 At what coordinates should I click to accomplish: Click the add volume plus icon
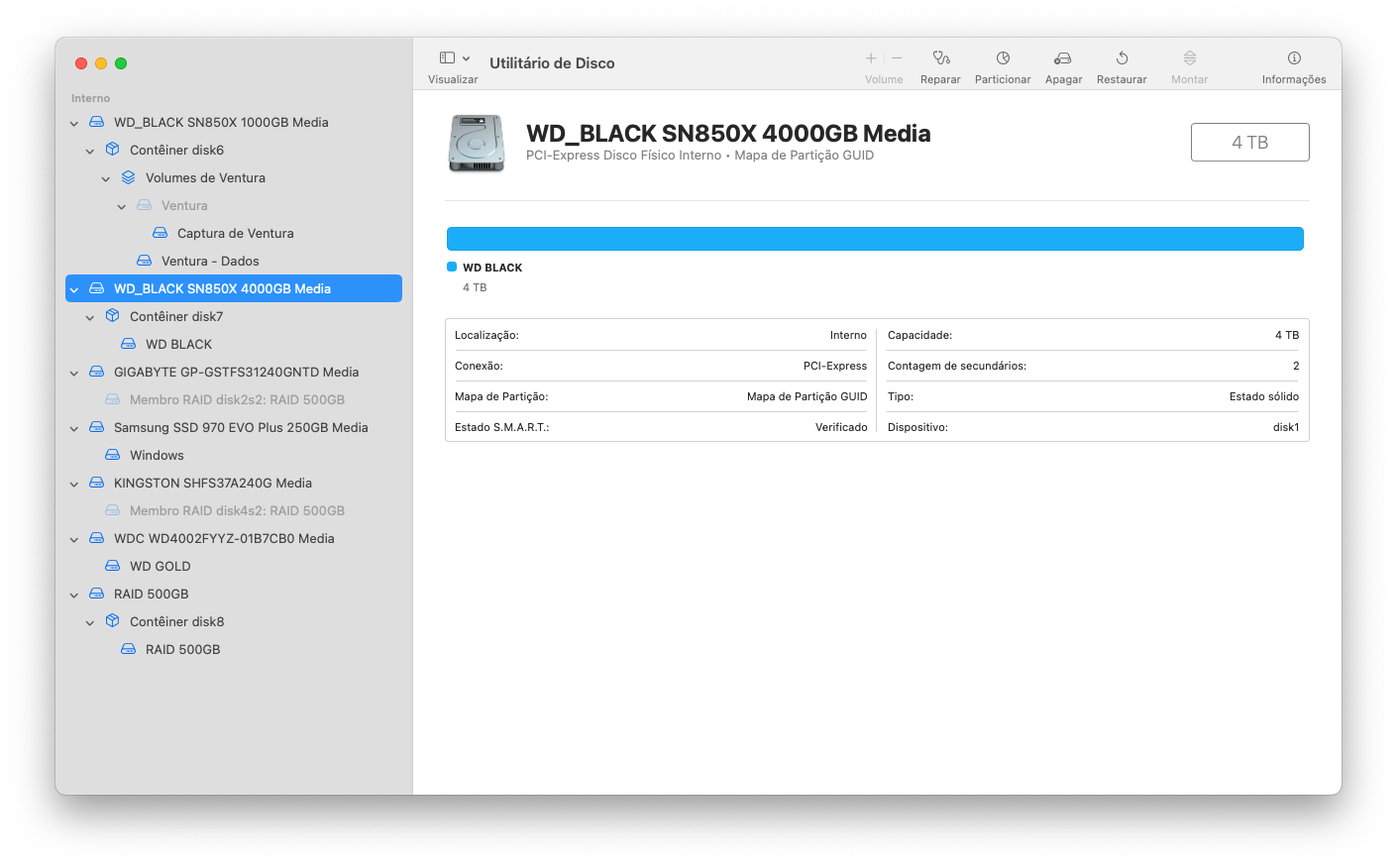click(x=871, y=58)
